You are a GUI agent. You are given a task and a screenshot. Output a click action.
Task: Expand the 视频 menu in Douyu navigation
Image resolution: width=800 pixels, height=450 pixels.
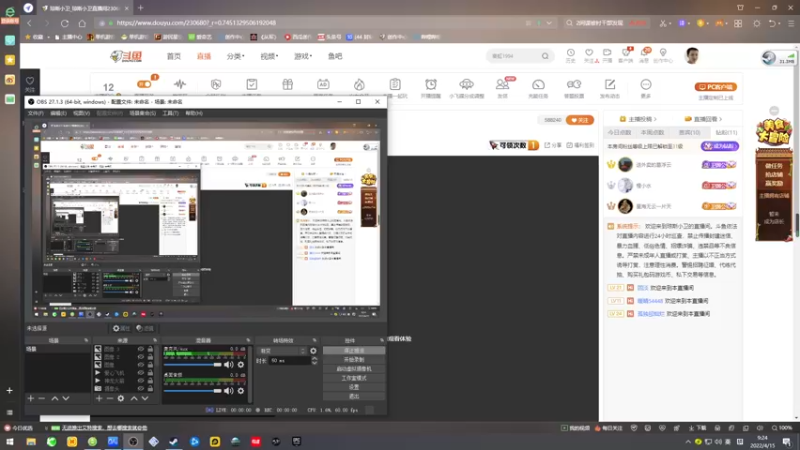269,56
